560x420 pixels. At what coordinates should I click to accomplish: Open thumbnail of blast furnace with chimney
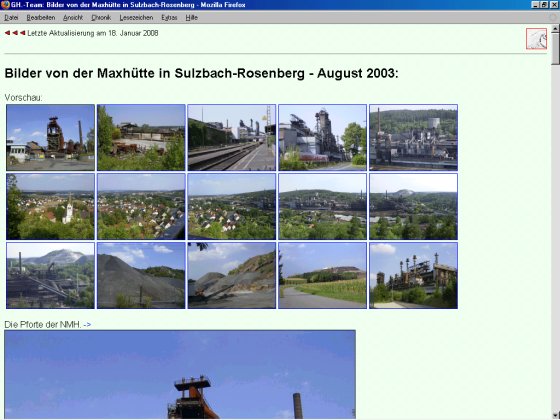pos(50,137)
